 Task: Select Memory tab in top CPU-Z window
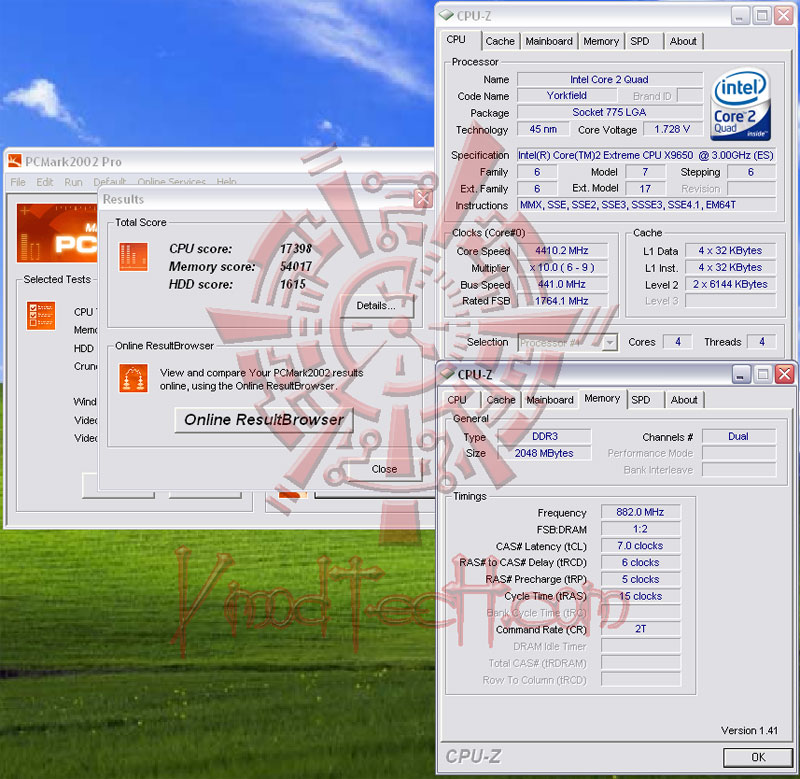coord(601,41)
